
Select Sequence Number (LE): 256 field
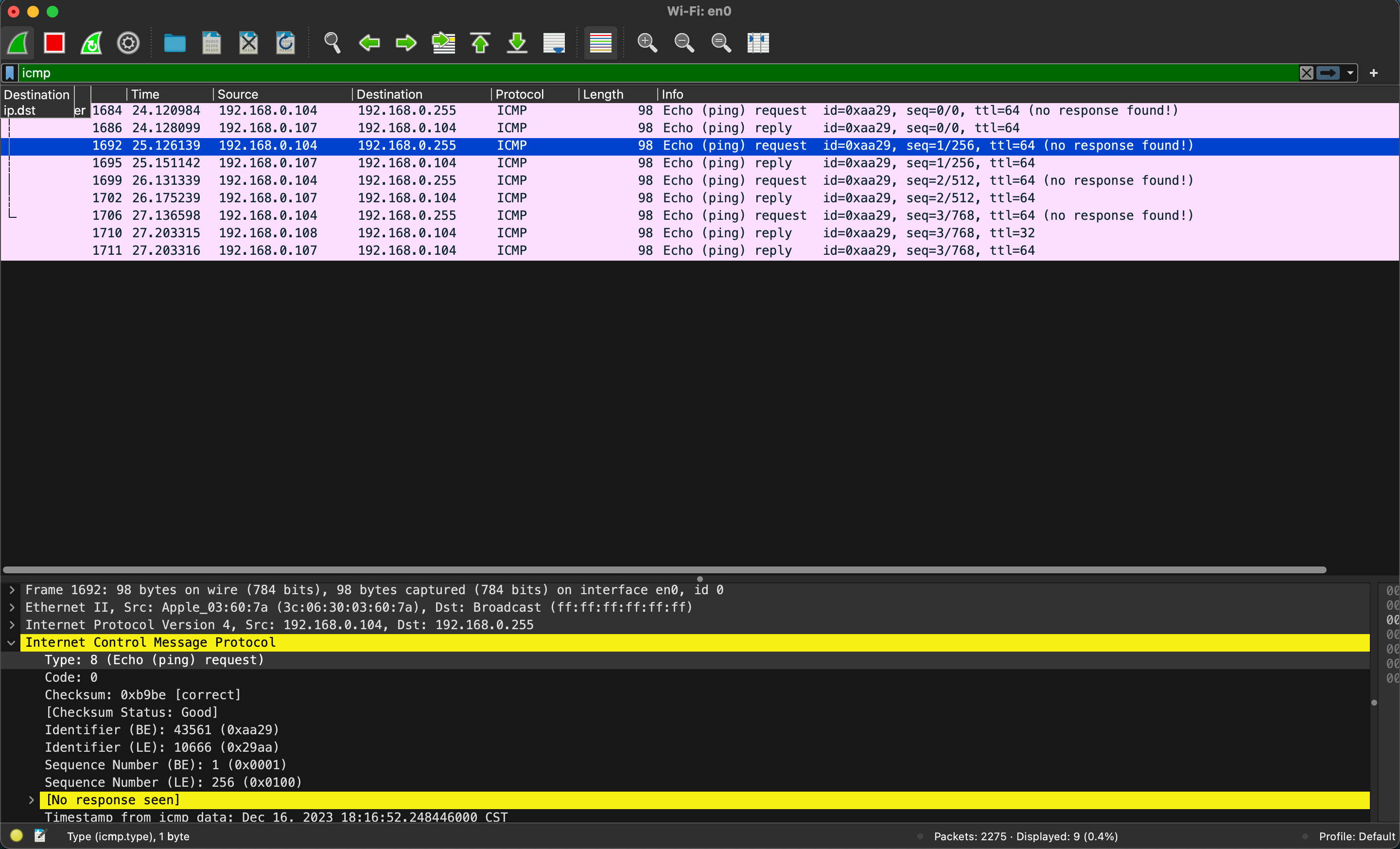(685, 782)
